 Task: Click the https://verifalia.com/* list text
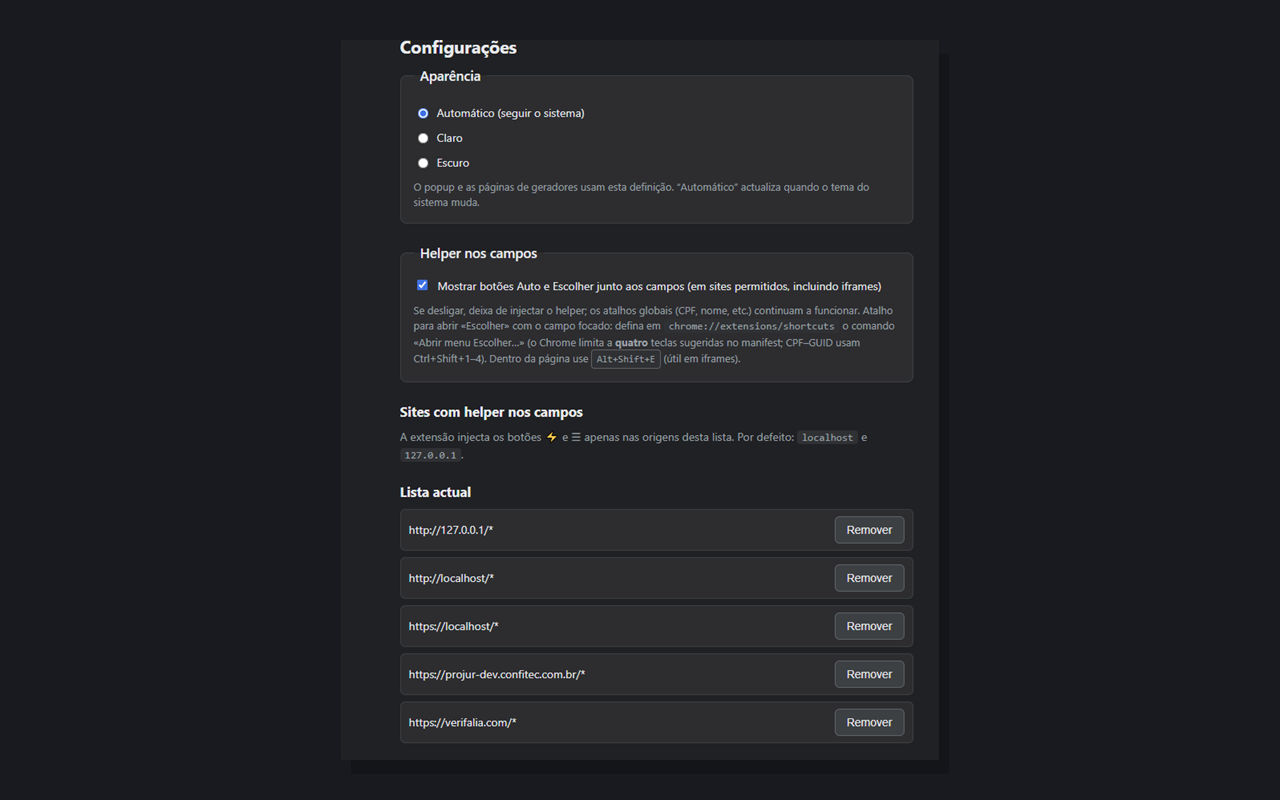(x=462, y=722)
